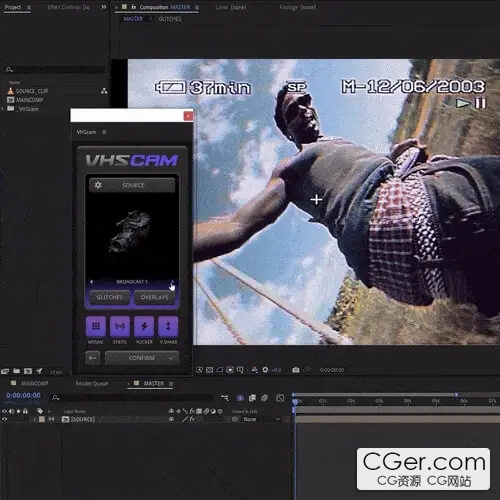Switch to the Project panel tab
The image size is (500, 500).
[13, 7]
